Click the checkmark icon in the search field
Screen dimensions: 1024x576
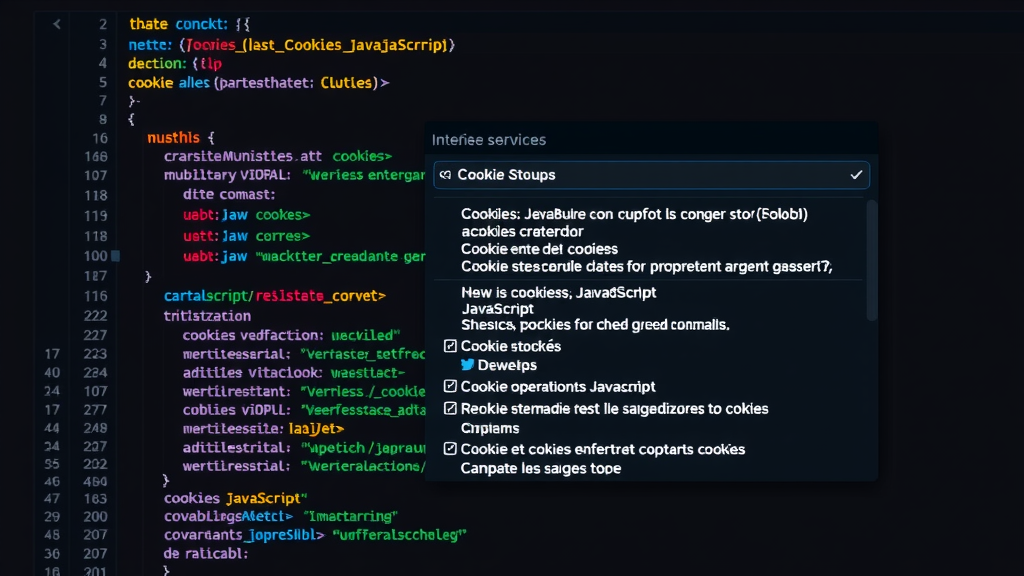[856, 174]
